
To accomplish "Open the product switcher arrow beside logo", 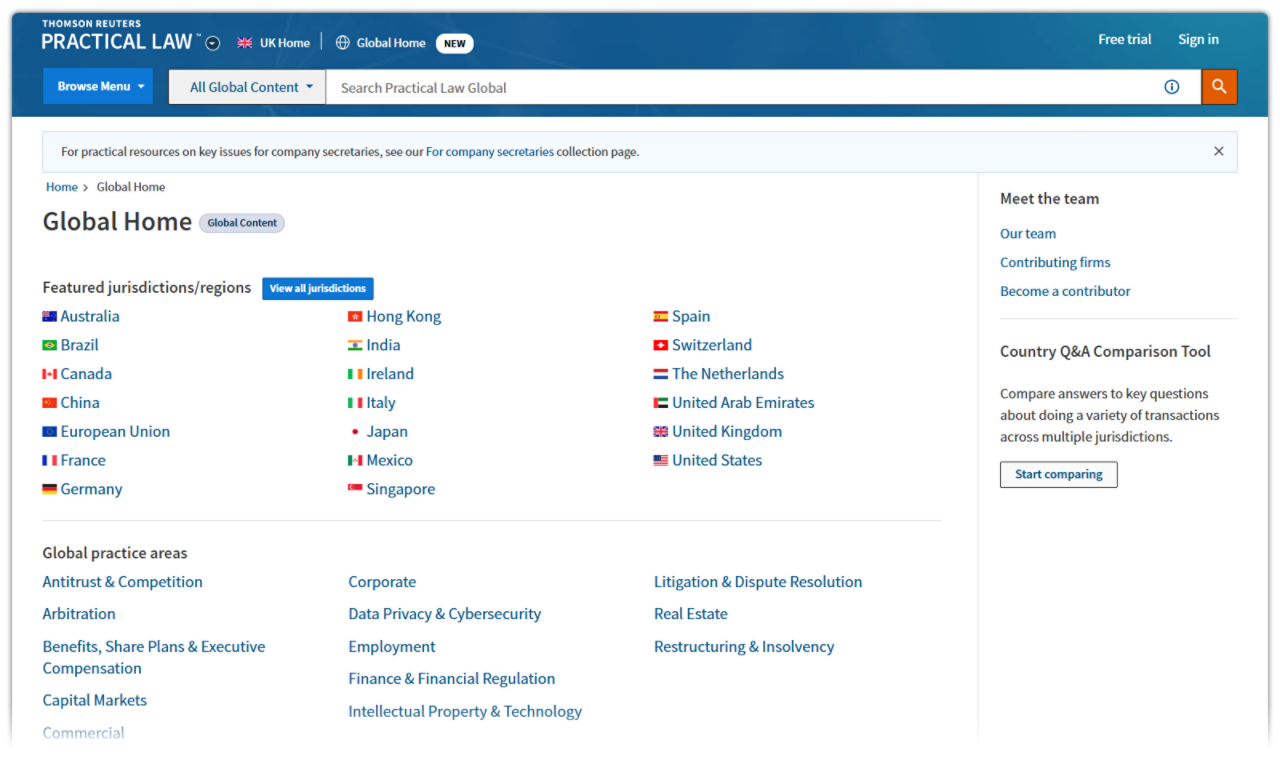I will pyautogui.click(x=213, y=43).
